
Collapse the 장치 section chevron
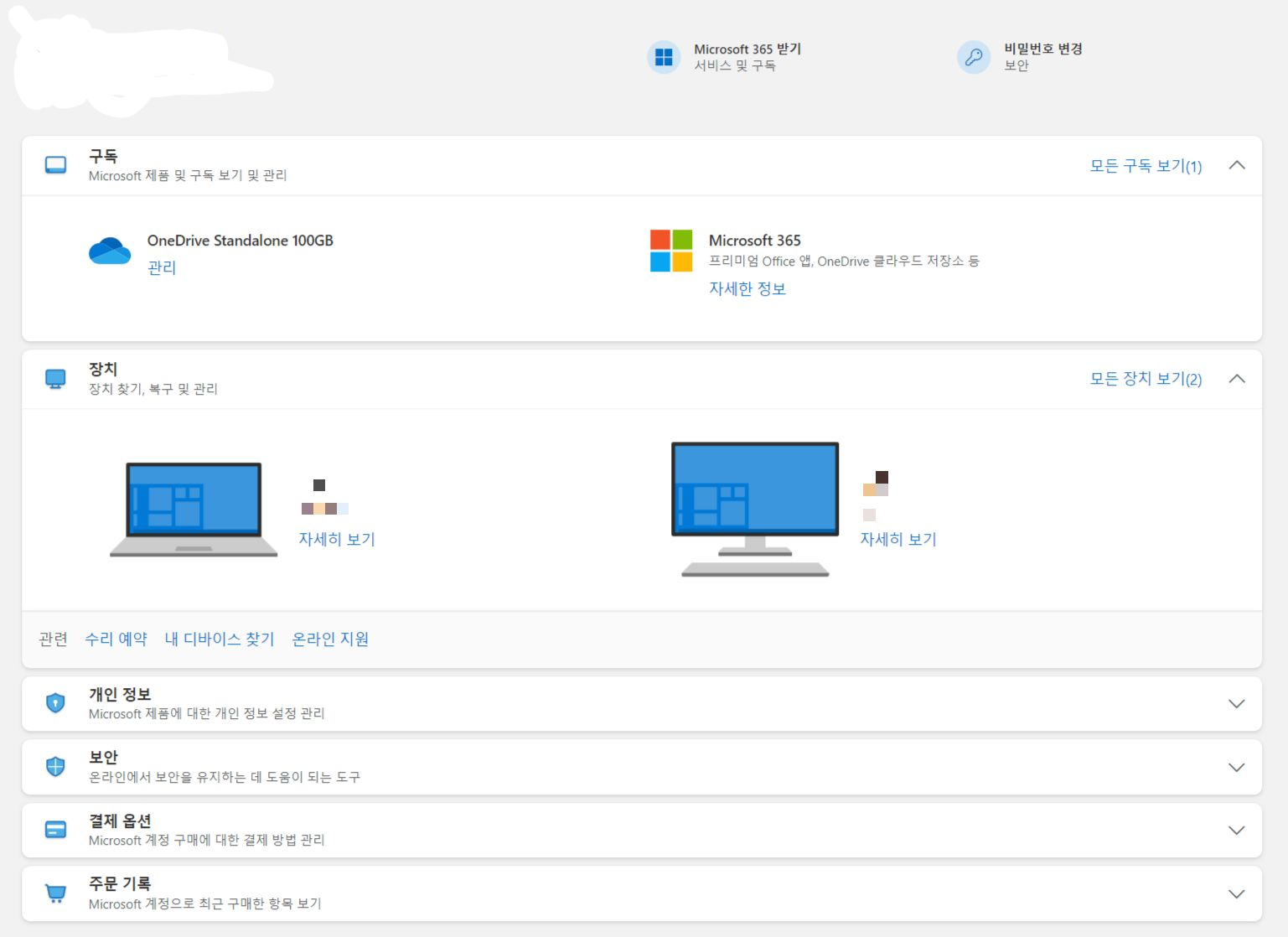tap(1236, 379)
